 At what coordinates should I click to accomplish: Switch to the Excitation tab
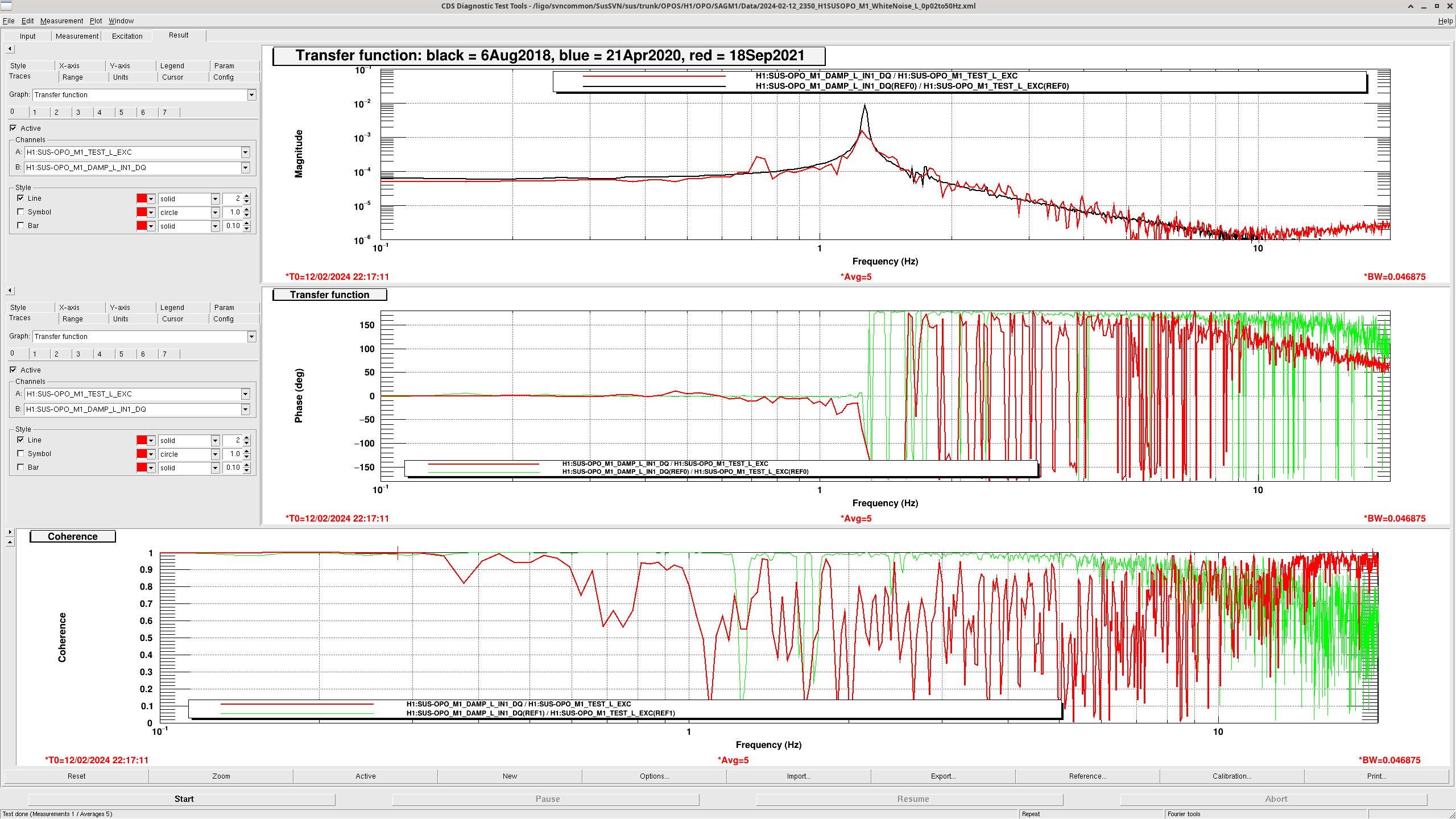[x=127, y=36]
